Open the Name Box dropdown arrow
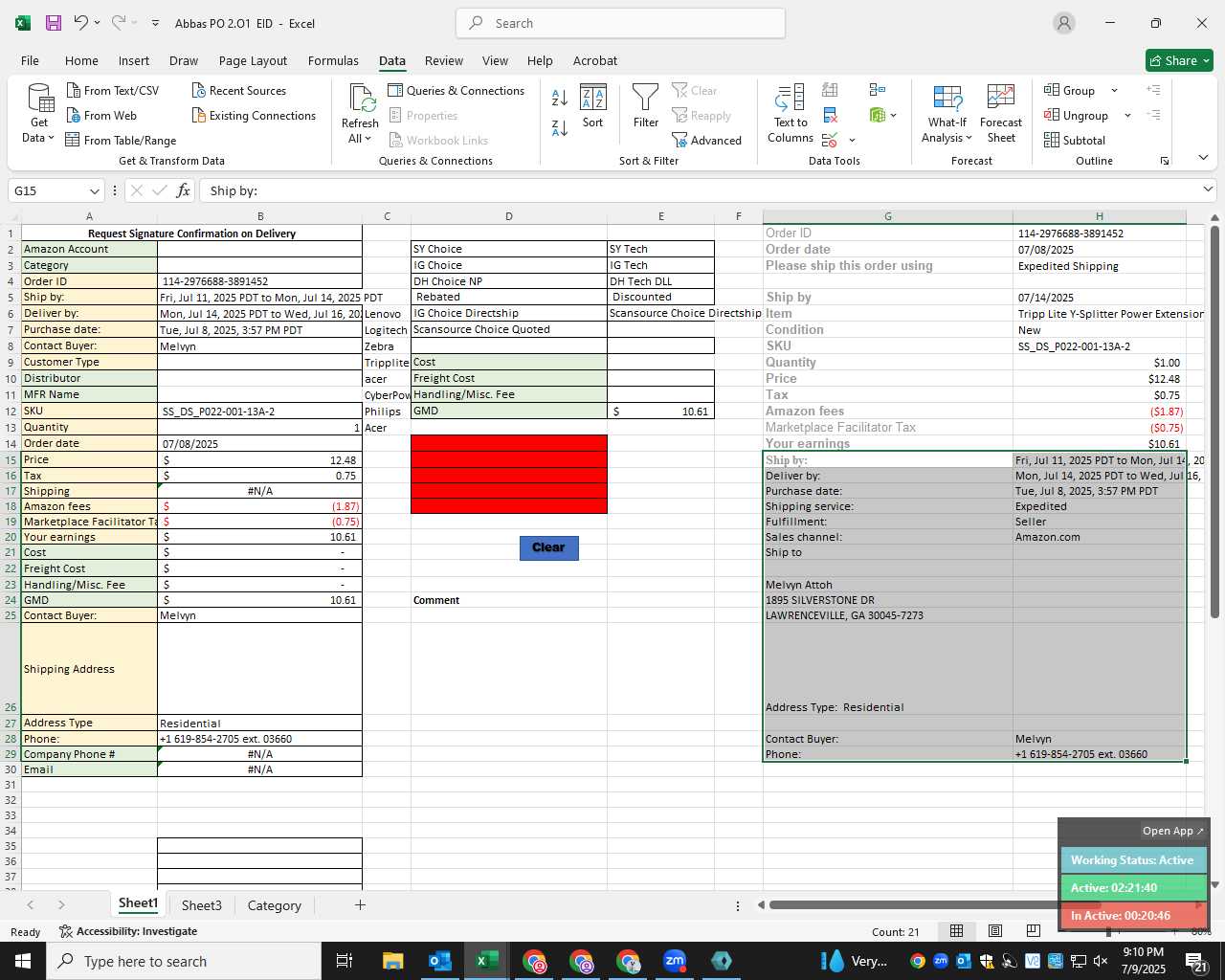Image resolution: width=1225 pixels, height=980 pixels. [x=94, y=190]
